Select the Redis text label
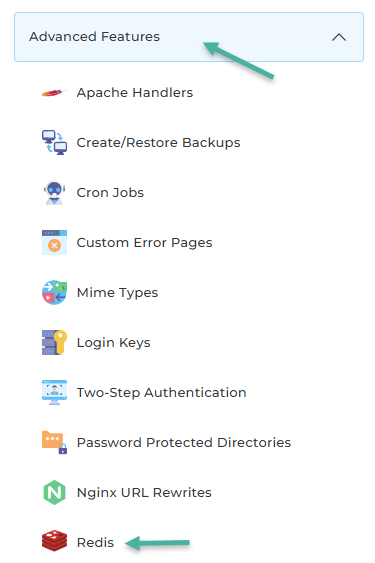This screenshot has height=563, width=375. [x=95, y=543]
